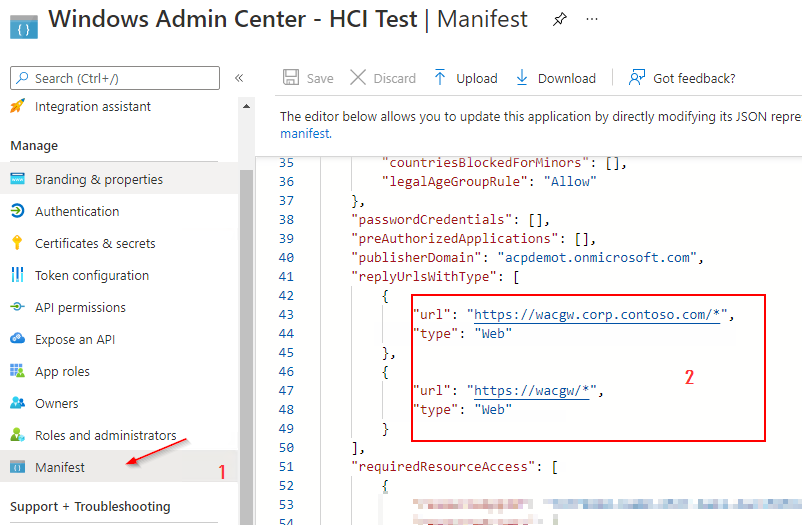
Task: Open Got feedback? link
Action: click(694, 78)
